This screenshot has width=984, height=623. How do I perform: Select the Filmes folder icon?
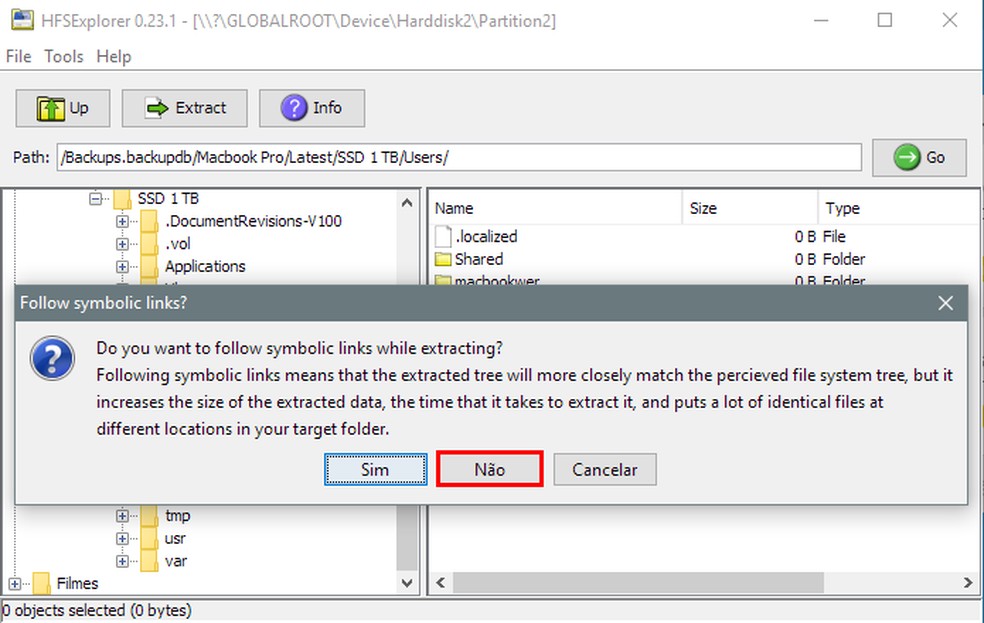pyautogui.click(x=41, y=583)
